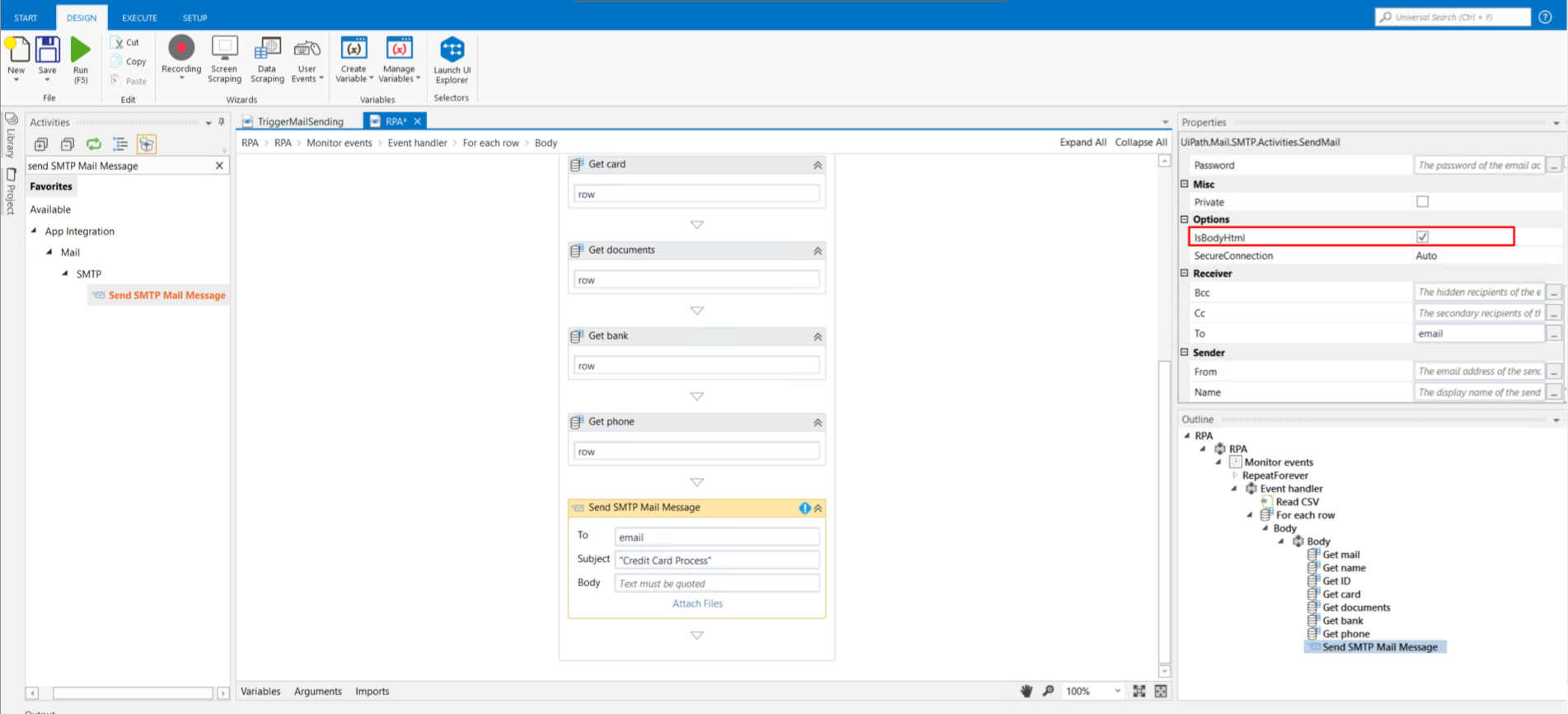Click the pan hand tool icon
This screenshot has width=1568, height=714.
pyautogui.click(x=1027, y=691)
